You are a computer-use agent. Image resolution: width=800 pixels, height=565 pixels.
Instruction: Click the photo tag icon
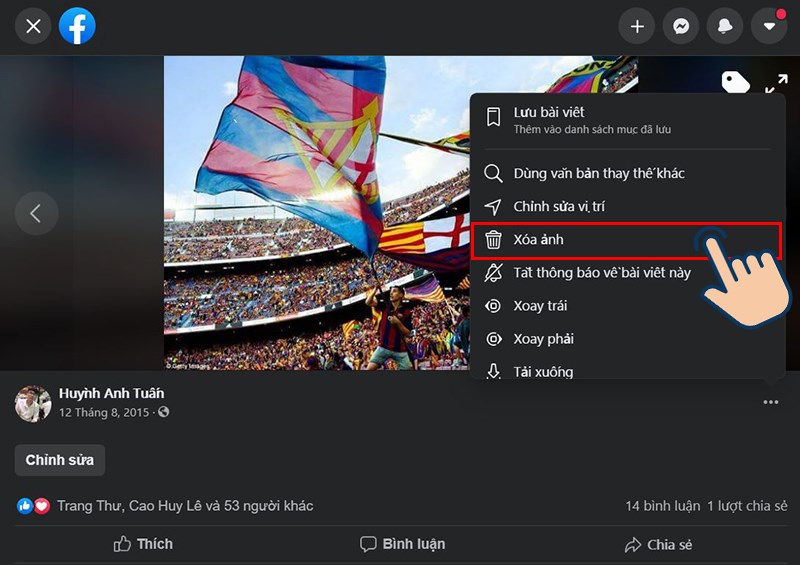pyautogui.click(x=735, y=83)
